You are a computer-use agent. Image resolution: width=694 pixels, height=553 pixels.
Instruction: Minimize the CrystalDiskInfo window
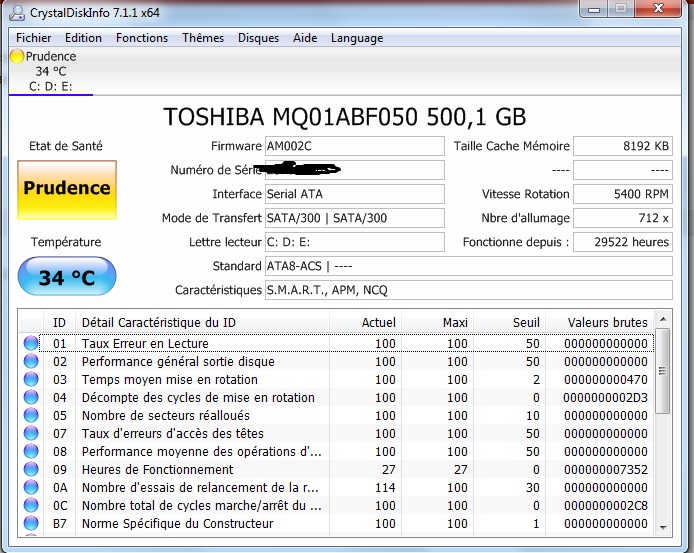(594, 9)
